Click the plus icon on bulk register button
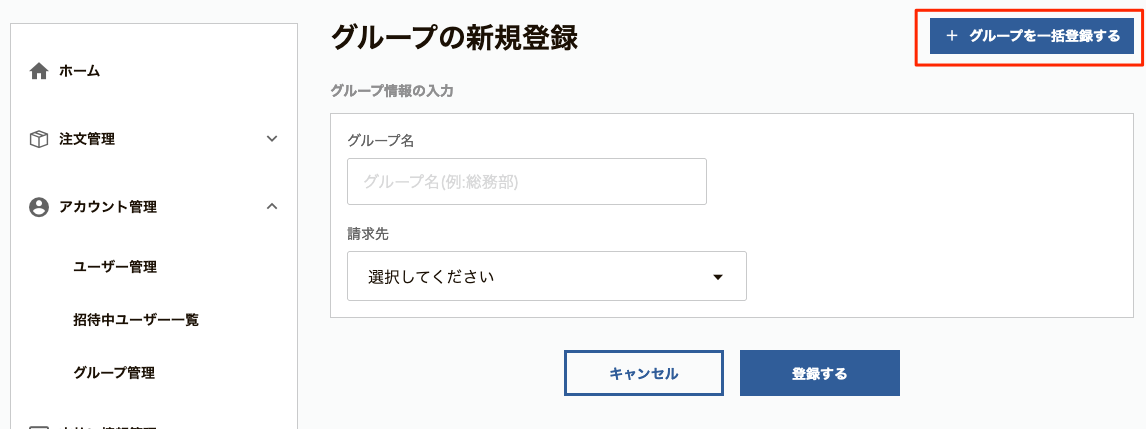Viewport: 1146px width, 429px height. tap(951, 36)
